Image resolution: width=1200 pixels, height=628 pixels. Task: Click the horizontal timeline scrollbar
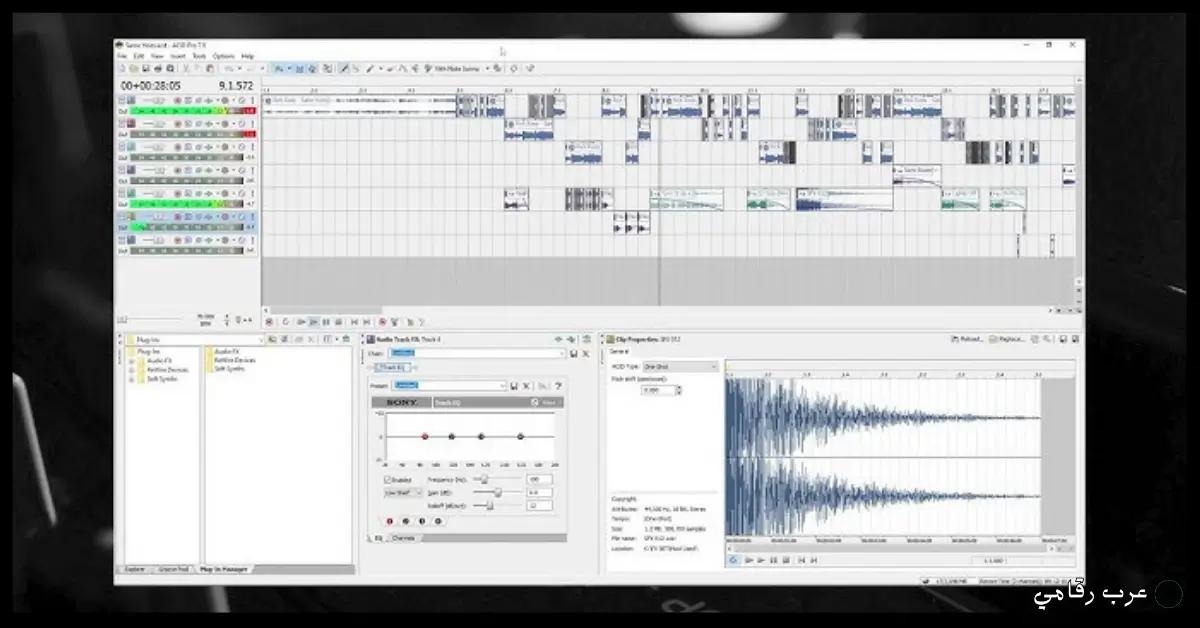(x=320, y=310)
